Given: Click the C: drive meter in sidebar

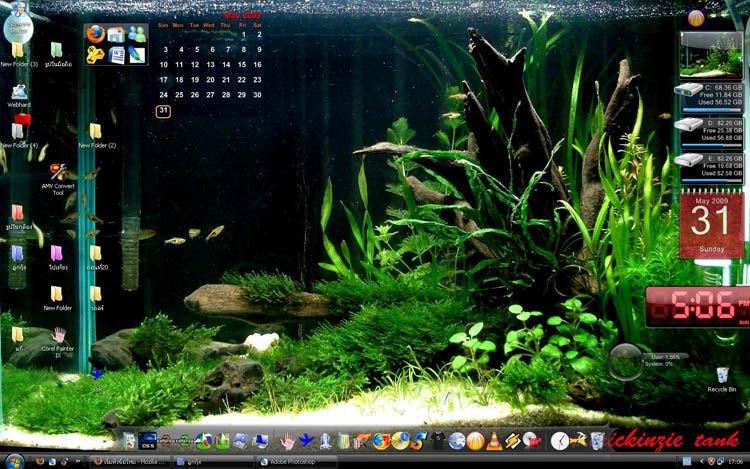Looking at the screenshot, I should [710, 95].
